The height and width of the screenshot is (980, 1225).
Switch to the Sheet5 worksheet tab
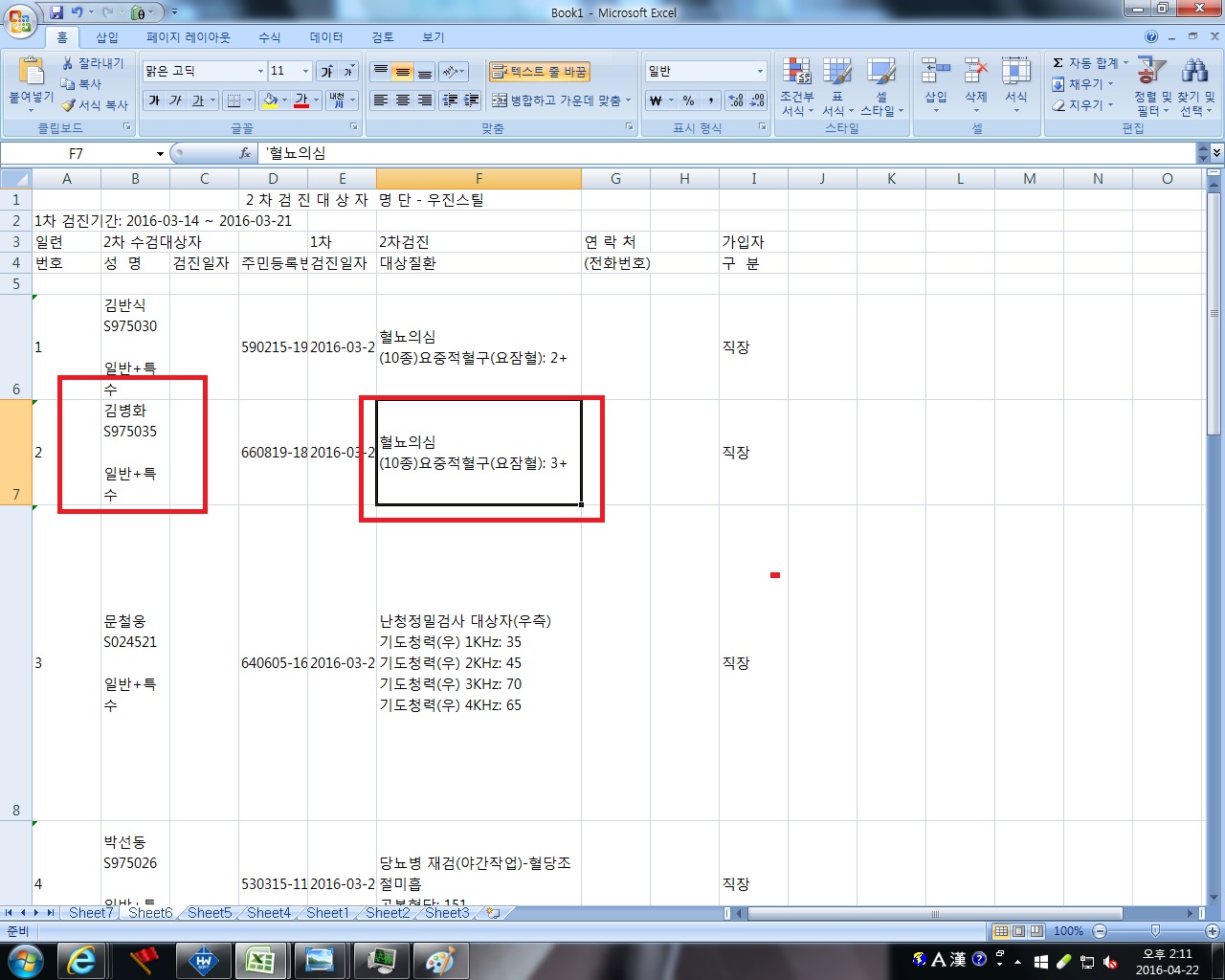[209, 913]
